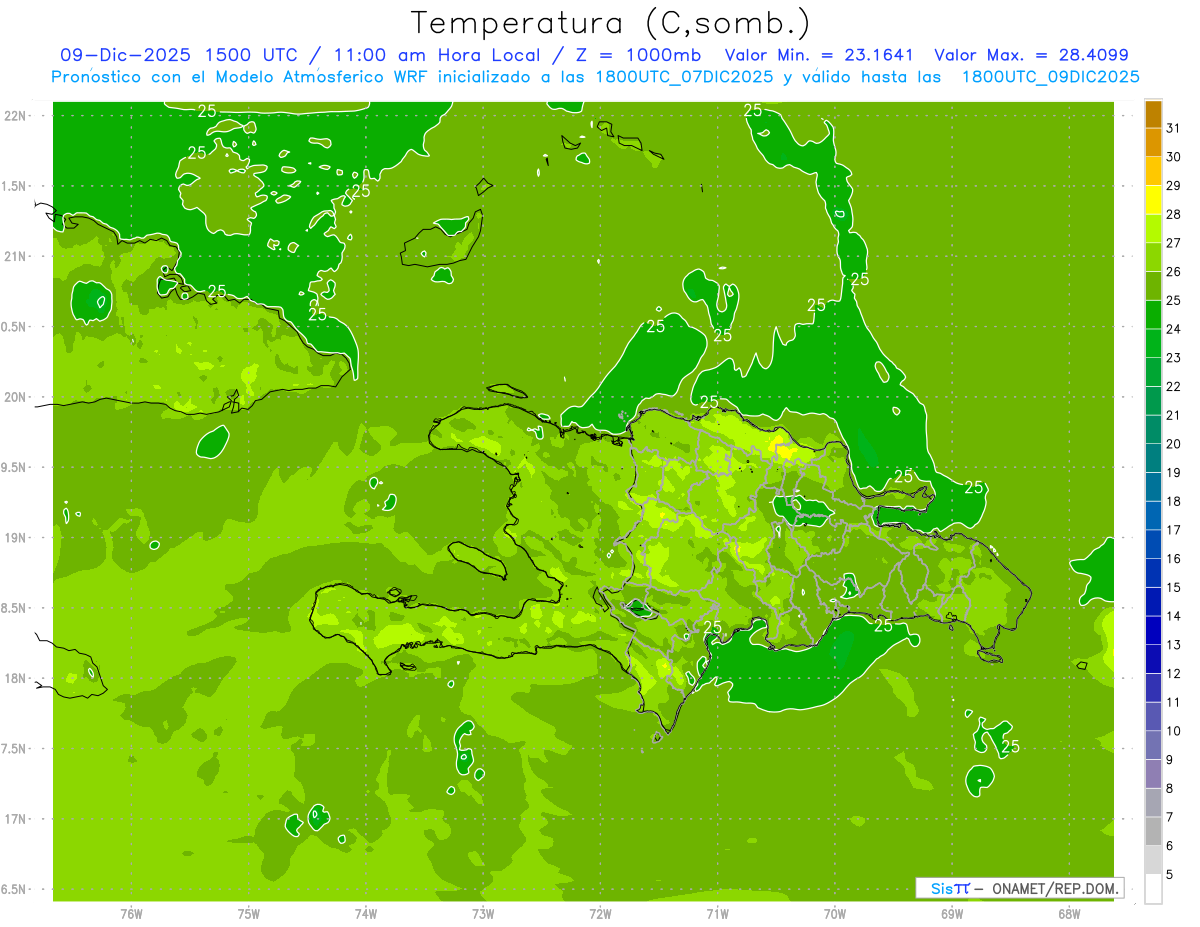Click the Valor Min. = 23.1641 text

[818, 55]
